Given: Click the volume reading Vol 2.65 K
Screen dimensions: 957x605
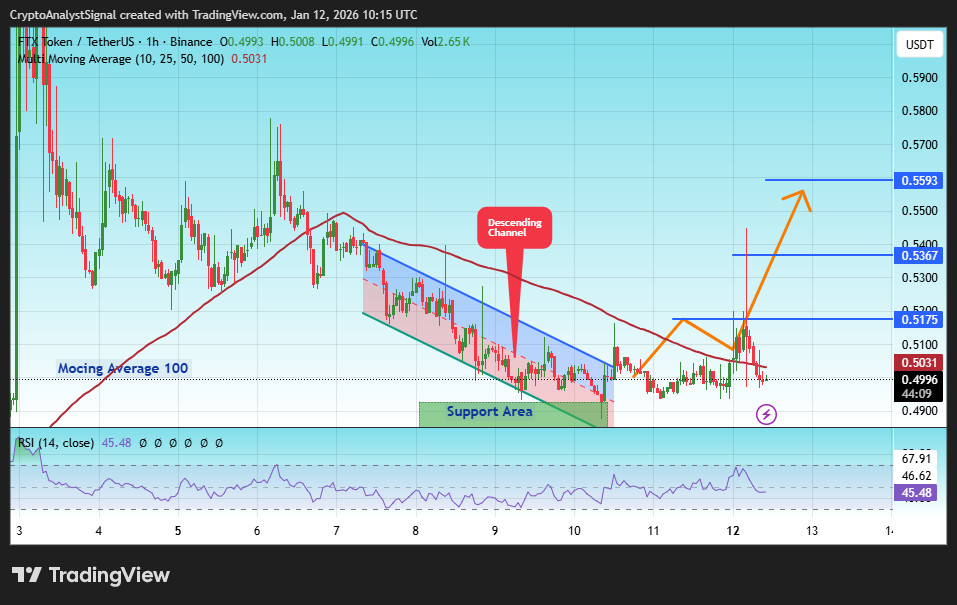Looking at the screenshot, I should (x=446, y=42).
